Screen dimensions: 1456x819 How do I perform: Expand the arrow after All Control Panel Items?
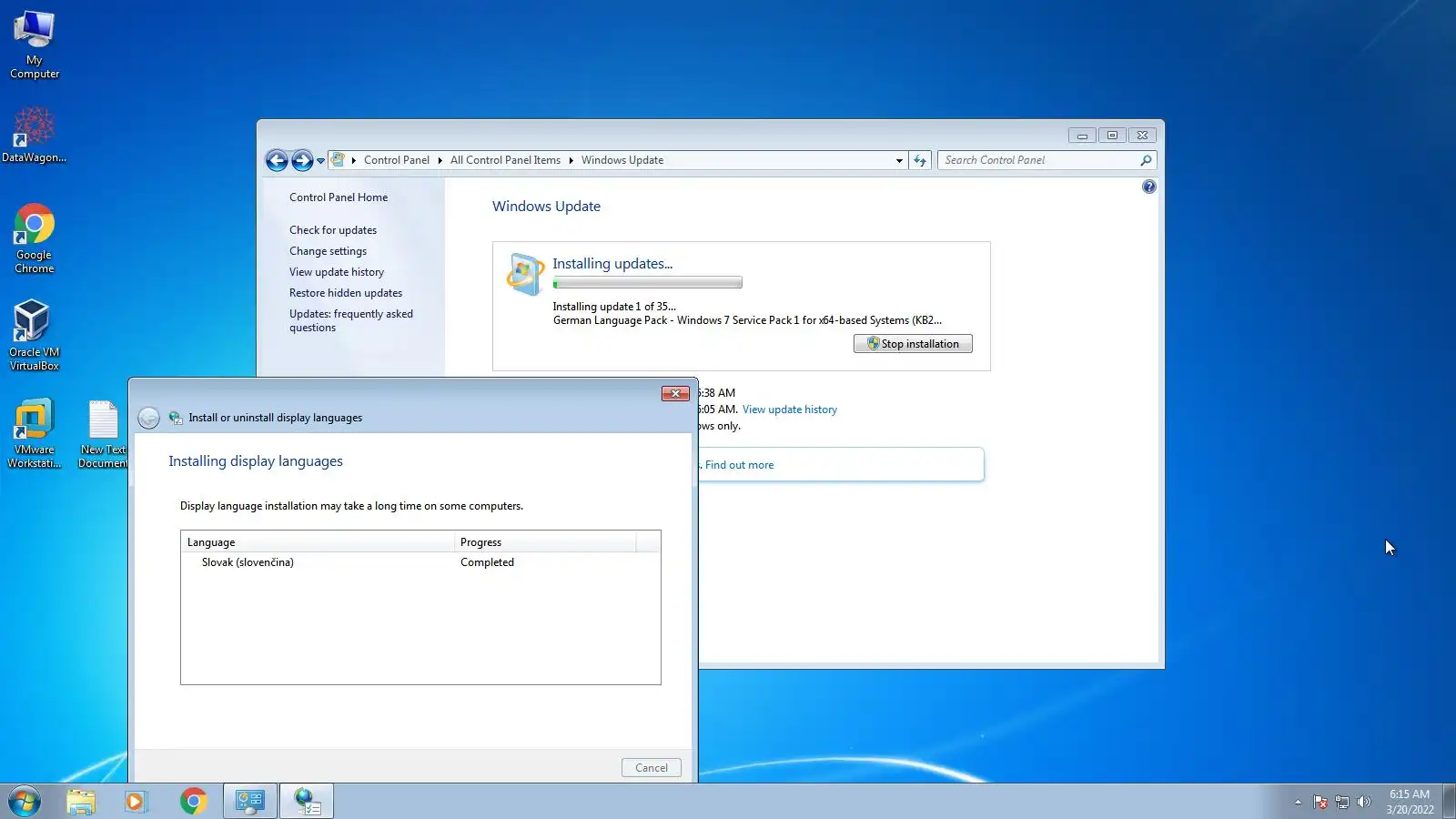[x=571, y=160]
